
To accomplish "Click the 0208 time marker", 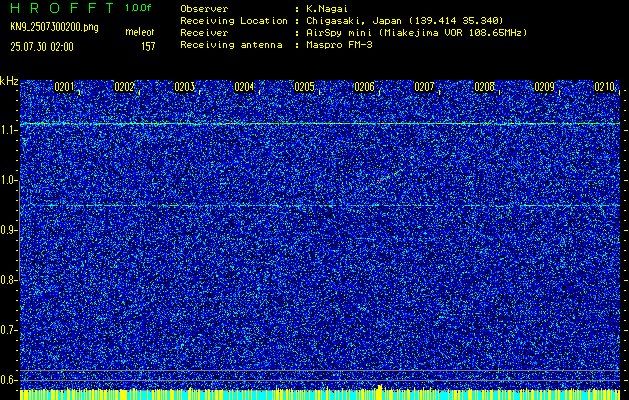I will pos(485,87).
